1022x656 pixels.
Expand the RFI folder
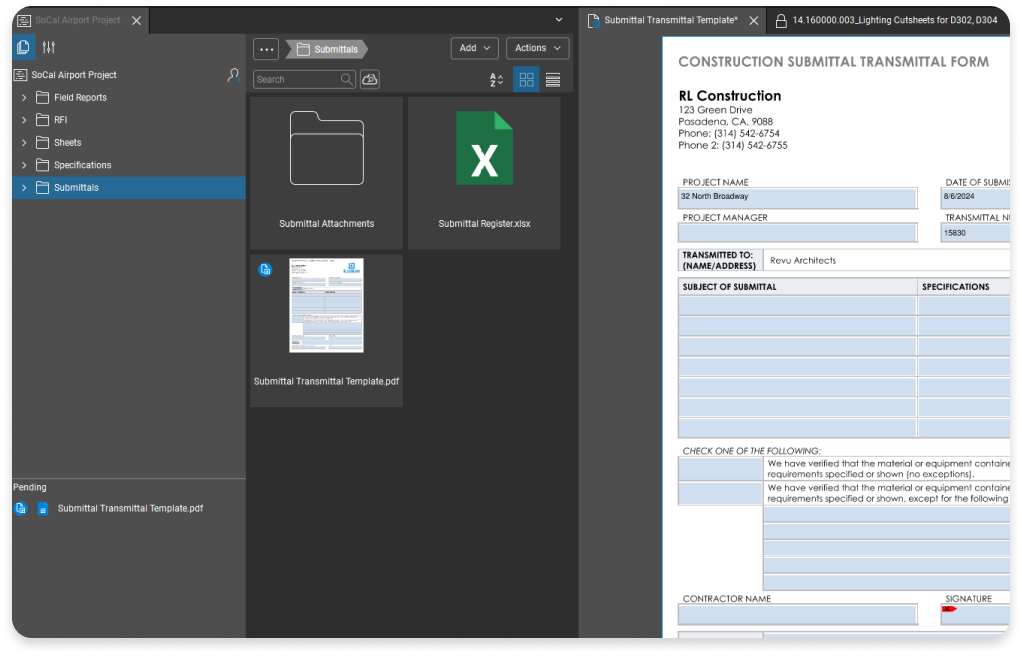click(x=24, y=120)
